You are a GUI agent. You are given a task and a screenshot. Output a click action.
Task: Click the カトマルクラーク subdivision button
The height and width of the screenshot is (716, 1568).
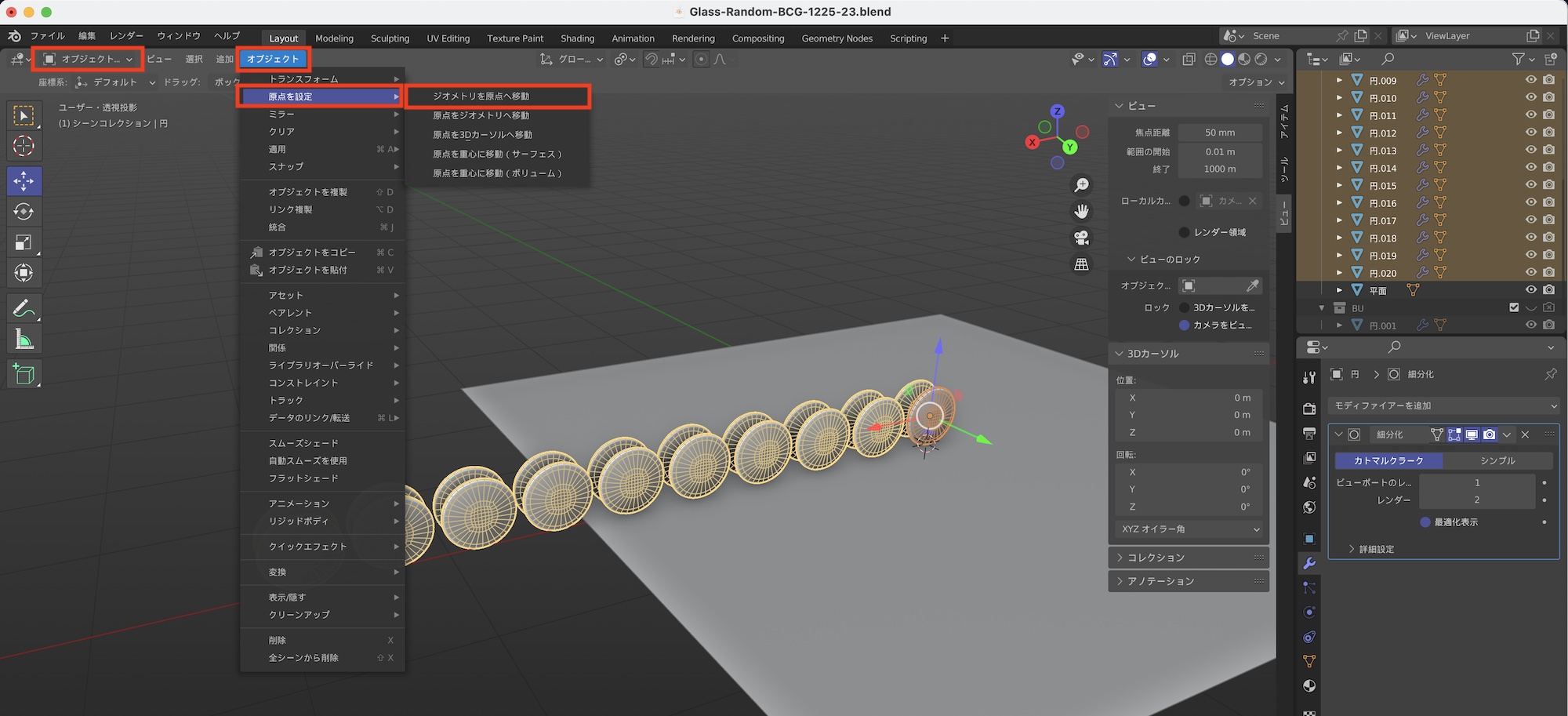(1388, 460)
